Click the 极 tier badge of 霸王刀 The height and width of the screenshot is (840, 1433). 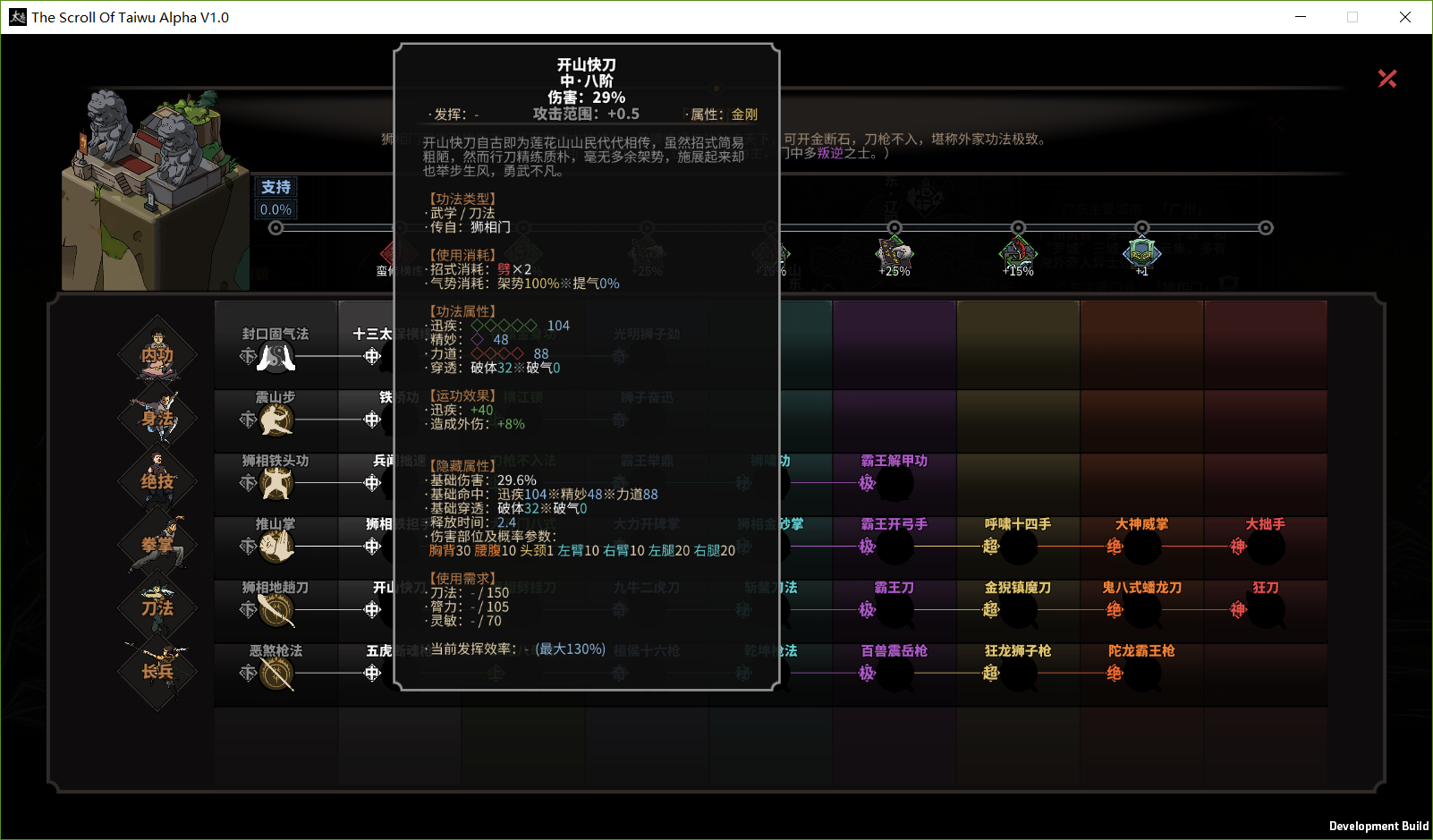pyautogui.click(x=867, y=610)
